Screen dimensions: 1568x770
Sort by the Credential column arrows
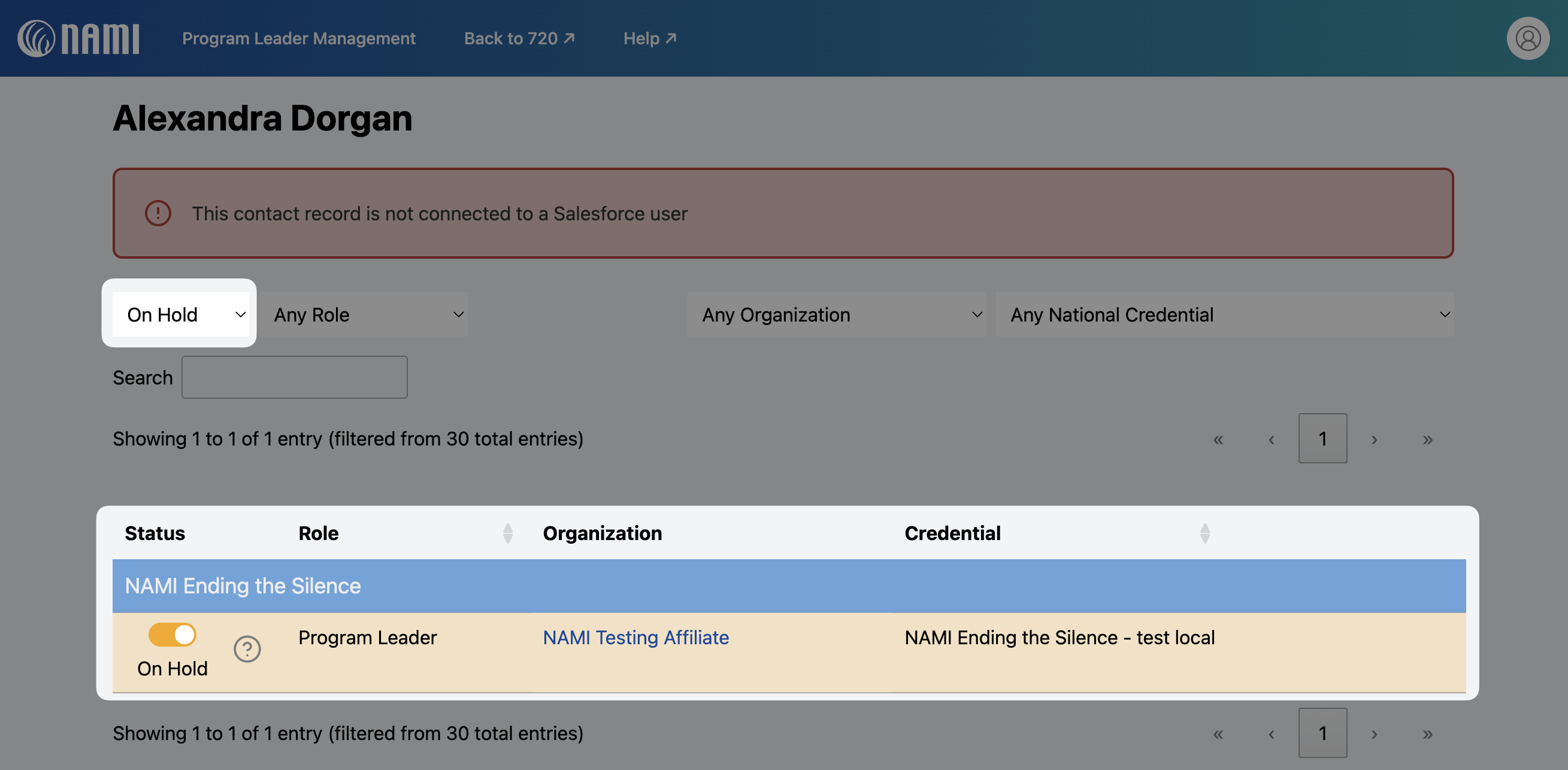point(1204,533)
